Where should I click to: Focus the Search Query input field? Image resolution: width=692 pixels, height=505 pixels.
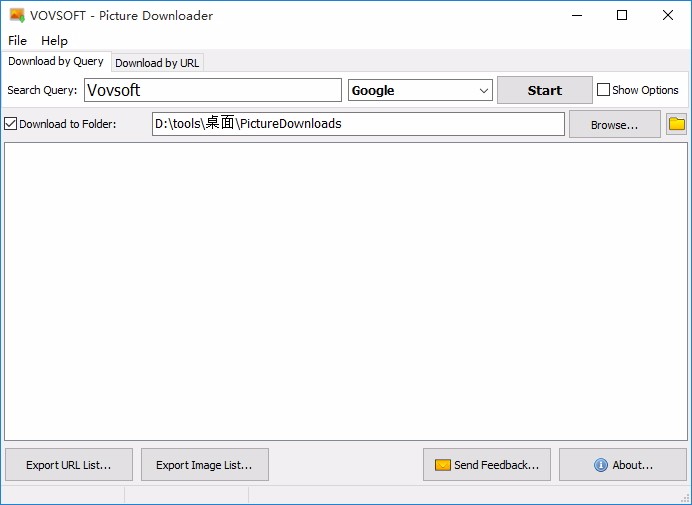[213, 90]
